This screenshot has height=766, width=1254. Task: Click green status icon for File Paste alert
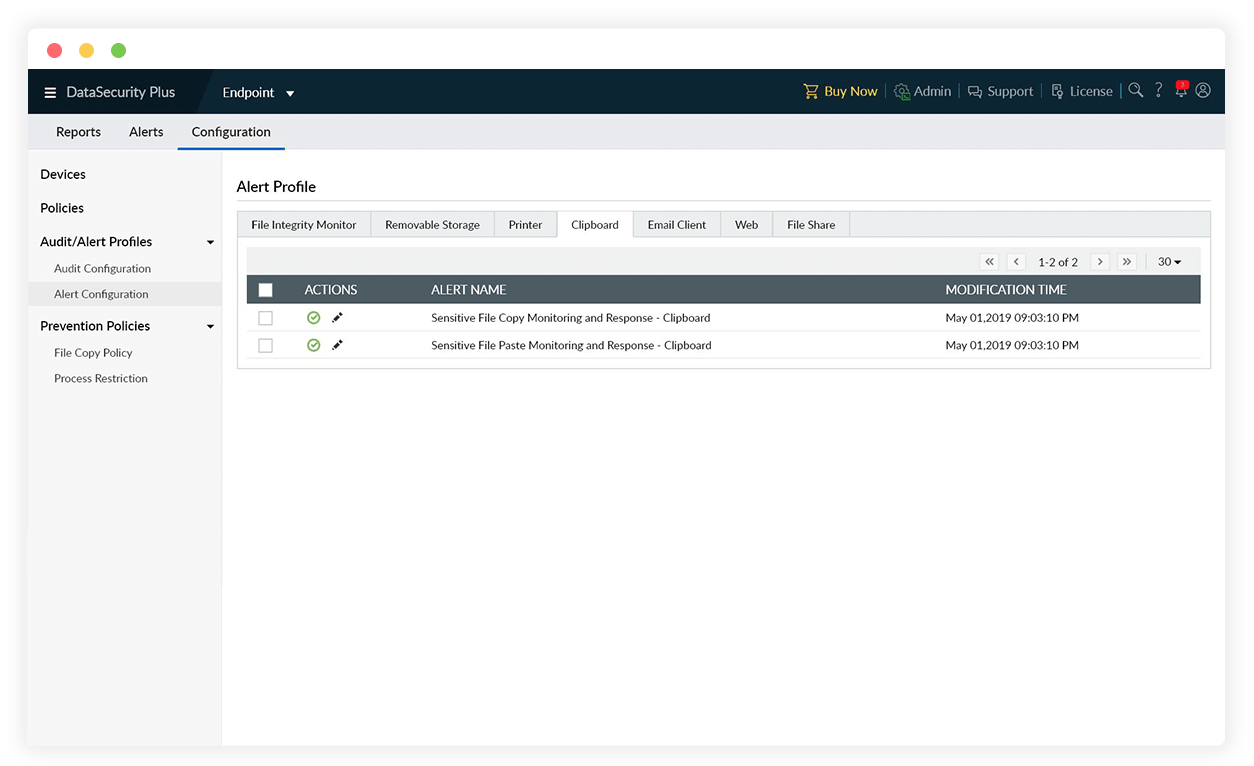(313, 345)
